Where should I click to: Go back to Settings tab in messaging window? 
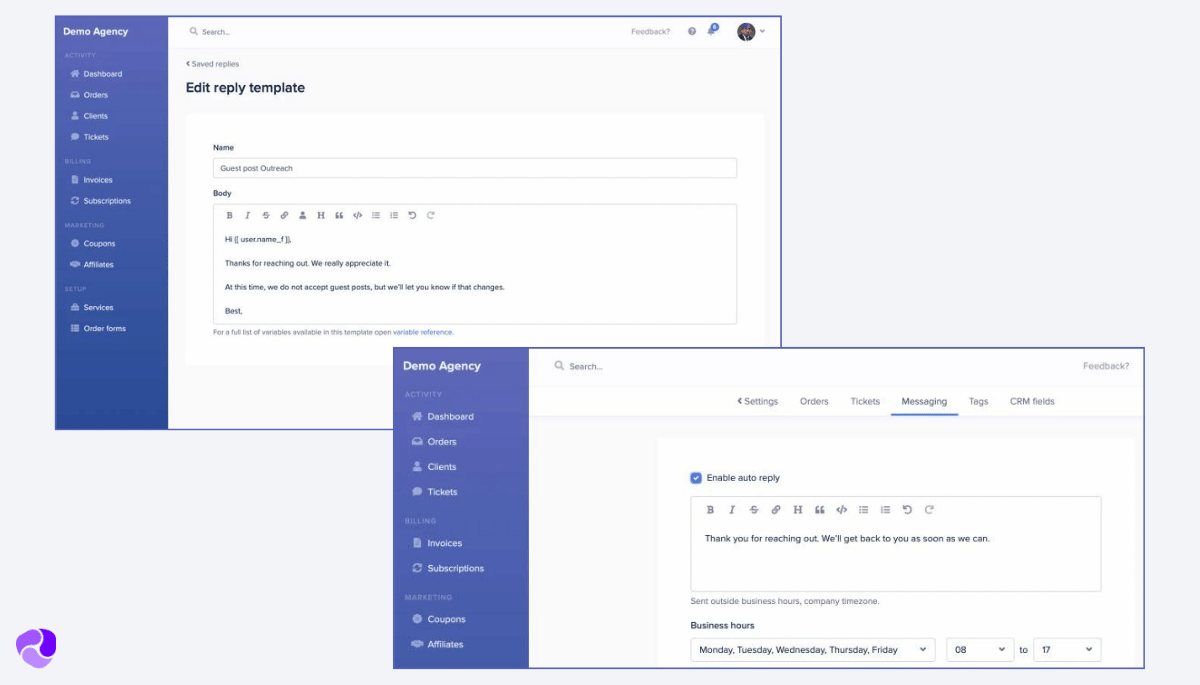click(758, 402)
